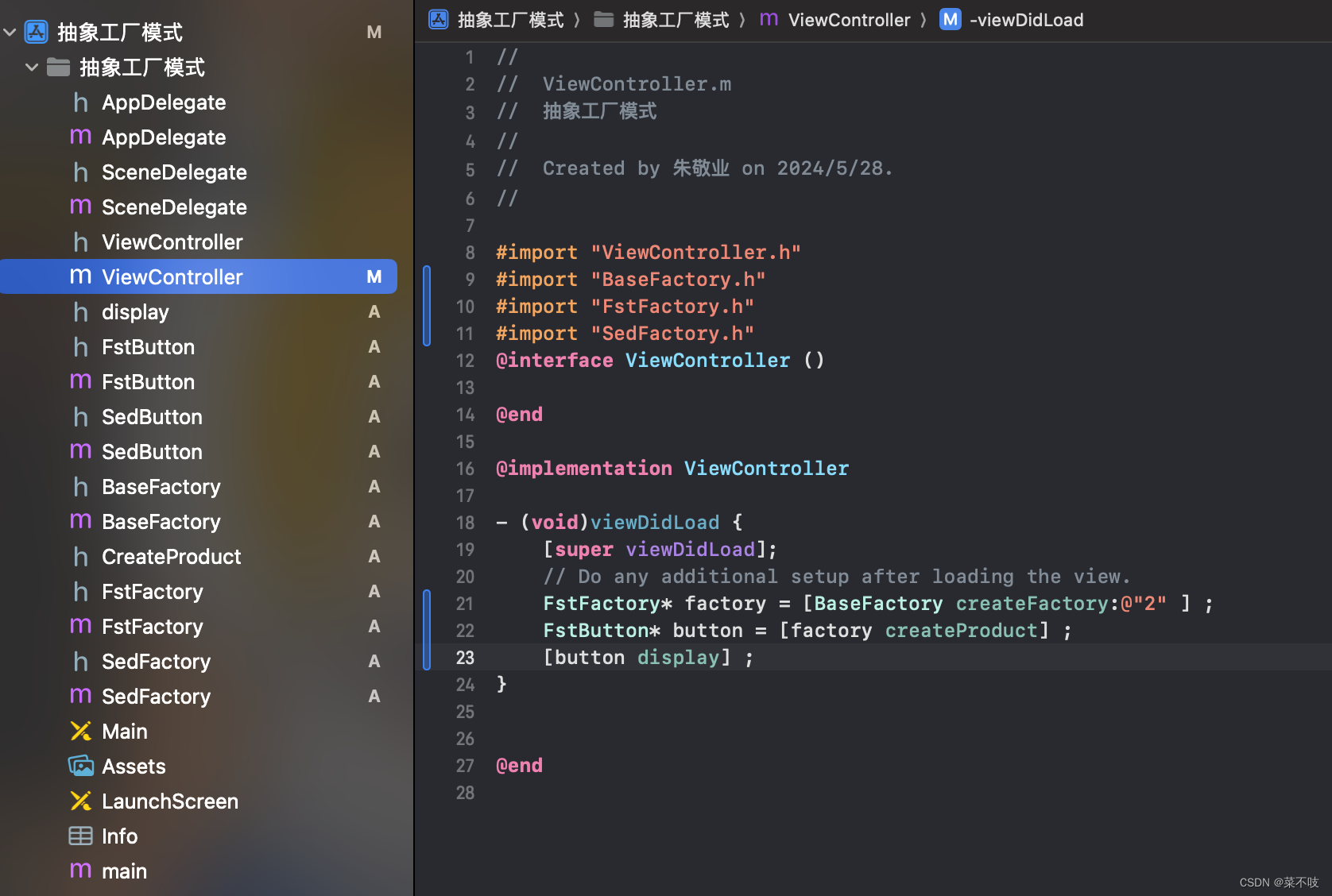Click -viewDidLoad method breadcrumb in jump bar

(x=1026, y=20)
